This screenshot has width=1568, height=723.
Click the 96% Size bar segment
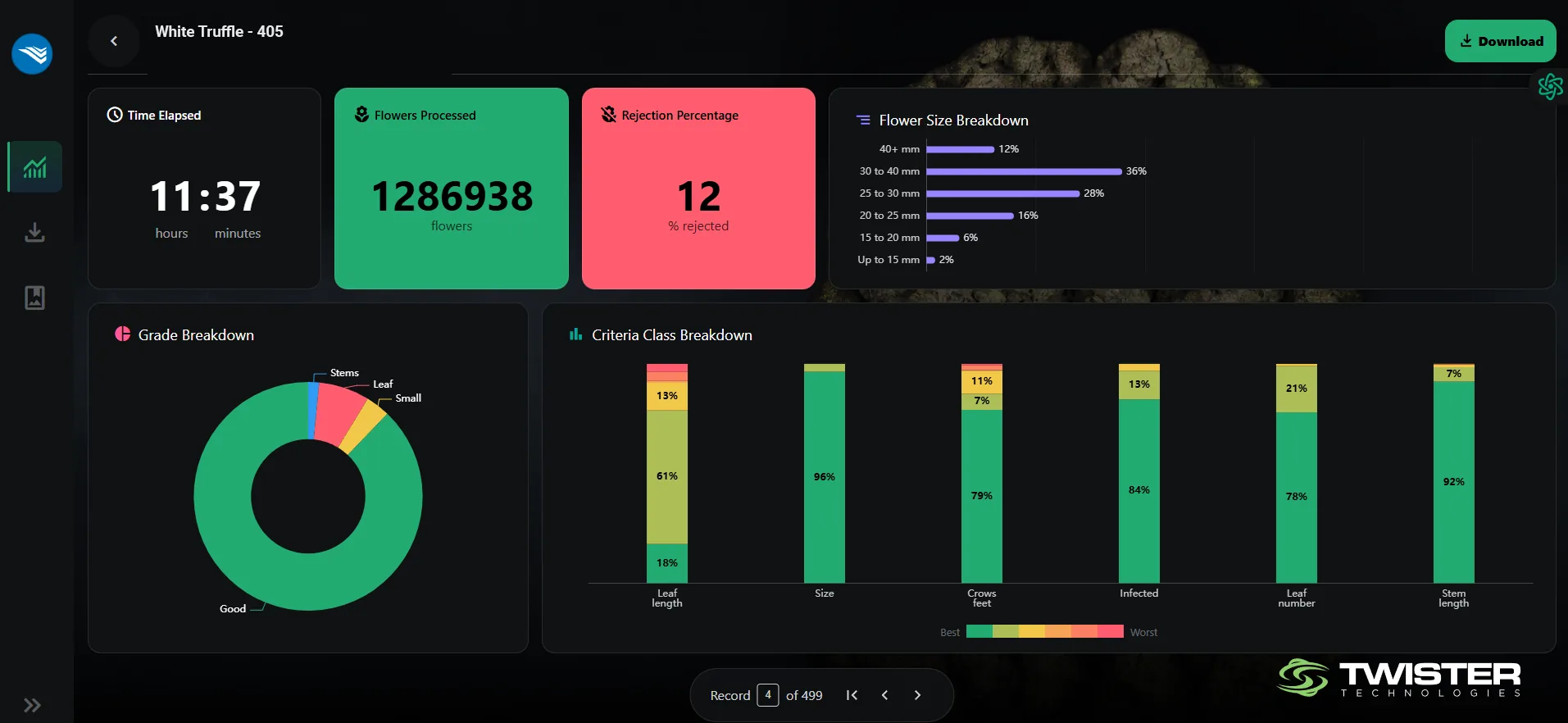coord(824,477)
